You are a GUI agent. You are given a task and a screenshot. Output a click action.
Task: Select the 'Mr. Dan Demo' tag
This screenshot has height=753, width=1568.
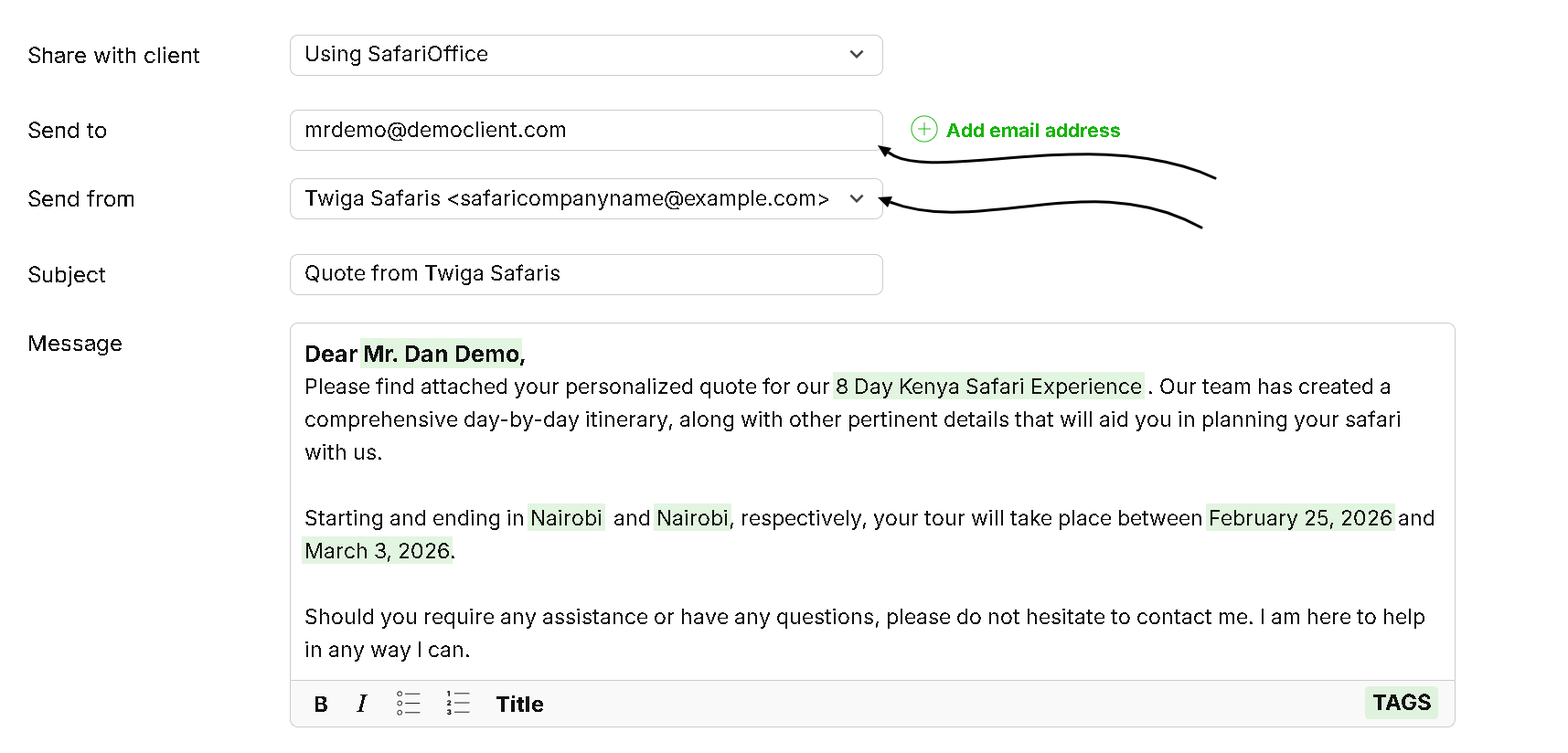click(442, 355)
